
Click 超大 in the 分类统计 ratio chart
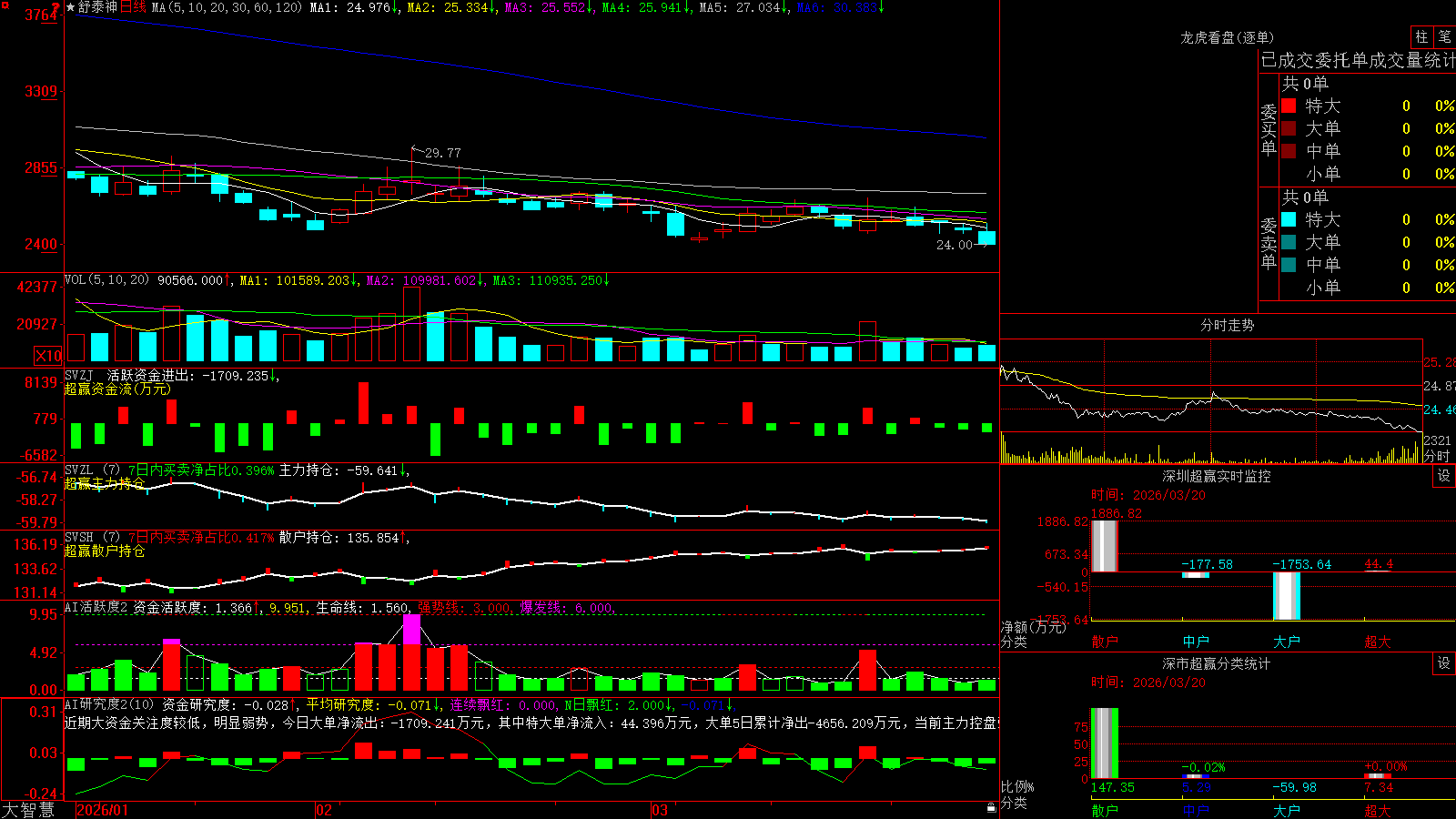(x=1378, y=810)
